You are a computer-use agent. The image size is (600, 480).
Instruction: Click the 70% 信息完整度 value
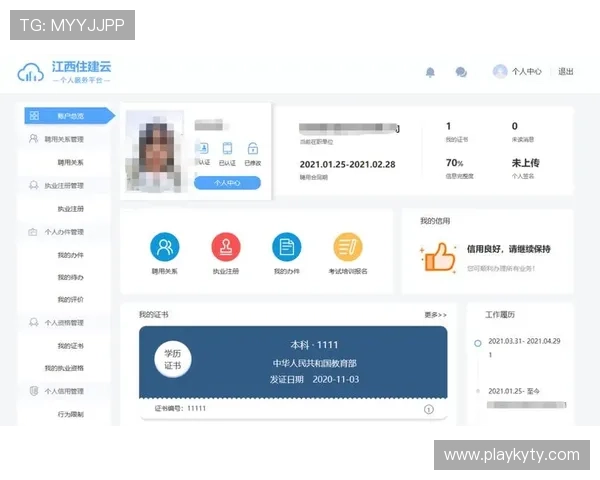pyautogui.click(x=455, y=163)
